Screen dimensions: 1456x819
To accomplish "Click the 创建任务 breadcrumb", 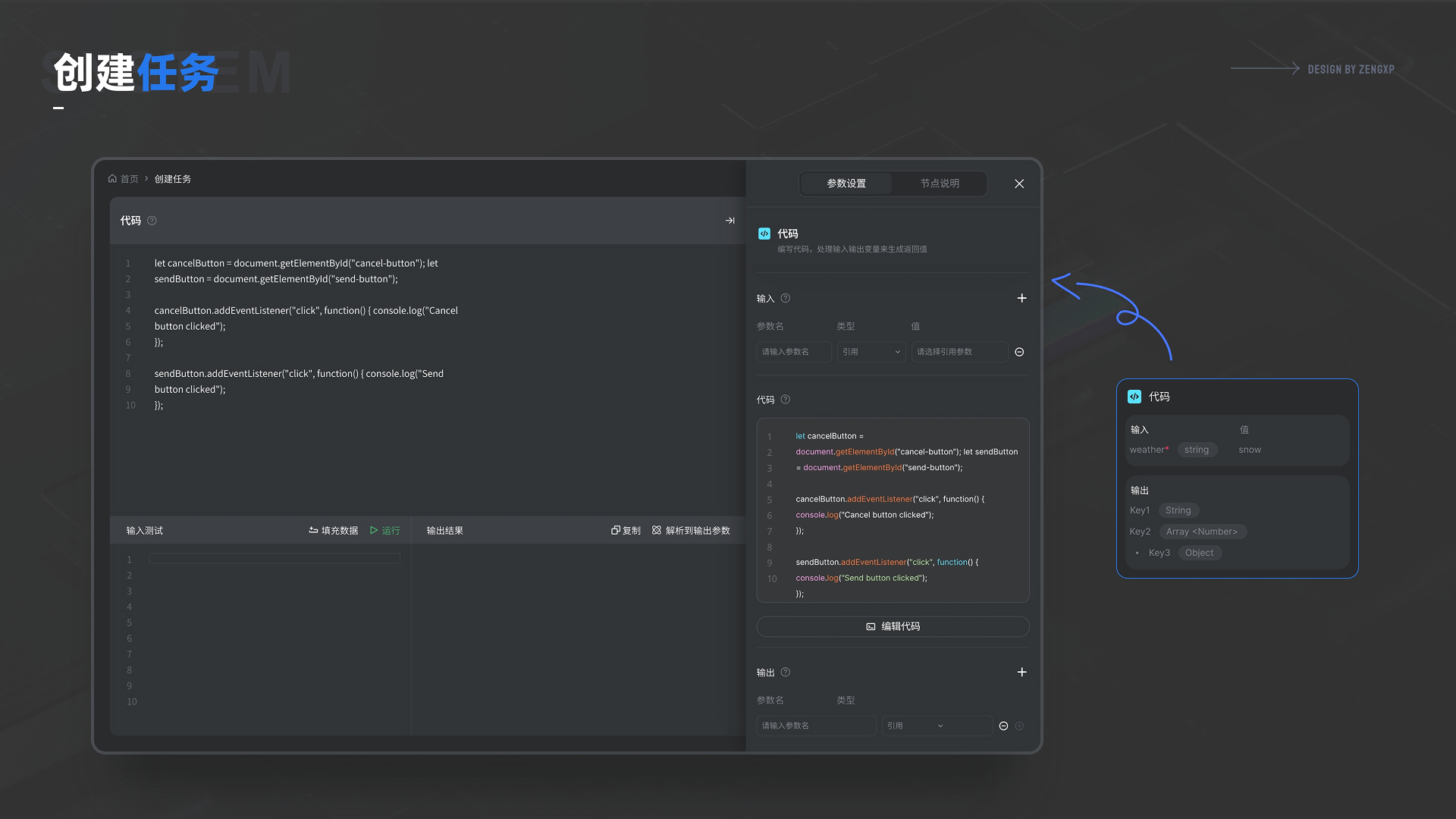I will [x=173, y=179].
